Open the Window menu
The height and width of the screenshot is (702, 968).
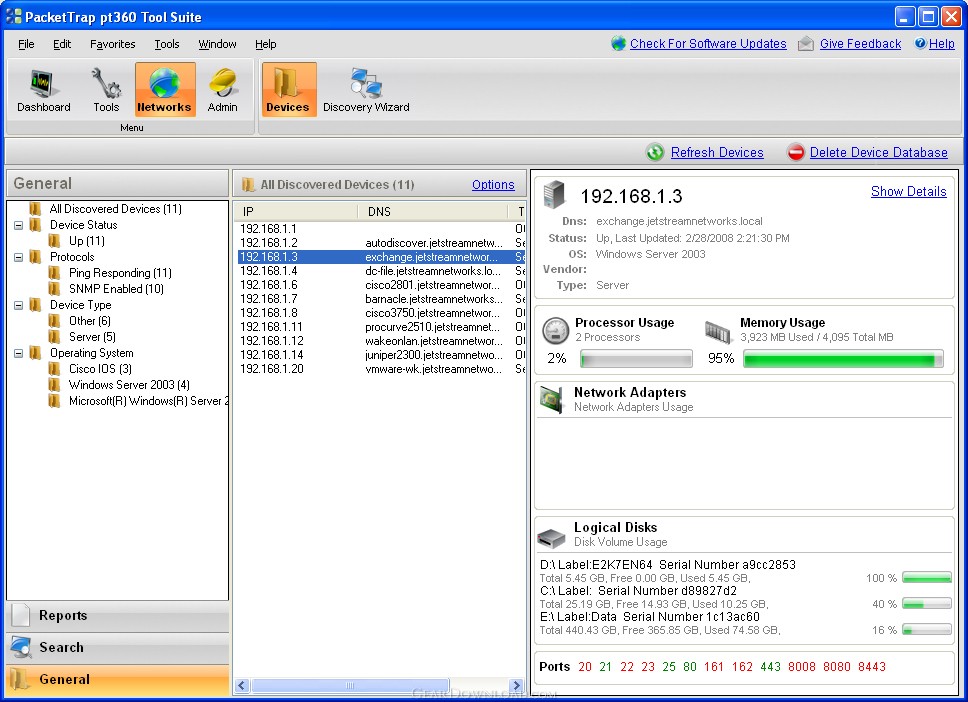217,44
